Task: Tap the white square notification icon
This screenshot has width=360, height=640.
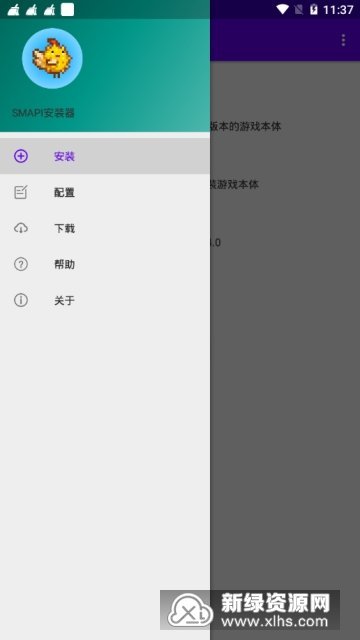Action: (67, 9)
